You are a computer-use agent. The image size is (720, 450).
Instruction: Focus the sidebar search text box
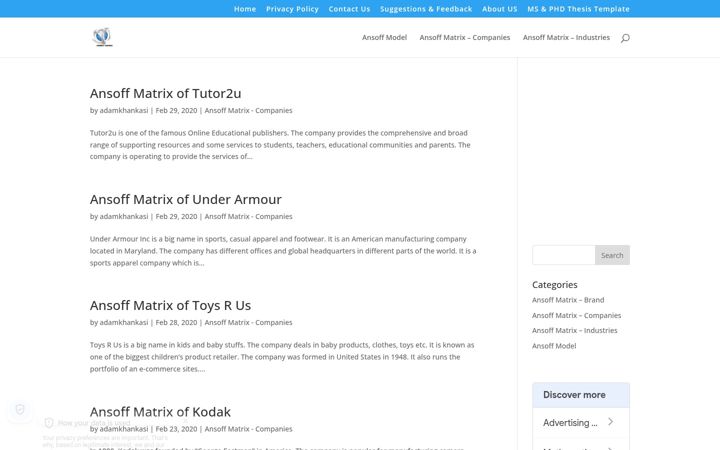click(563, 255)
